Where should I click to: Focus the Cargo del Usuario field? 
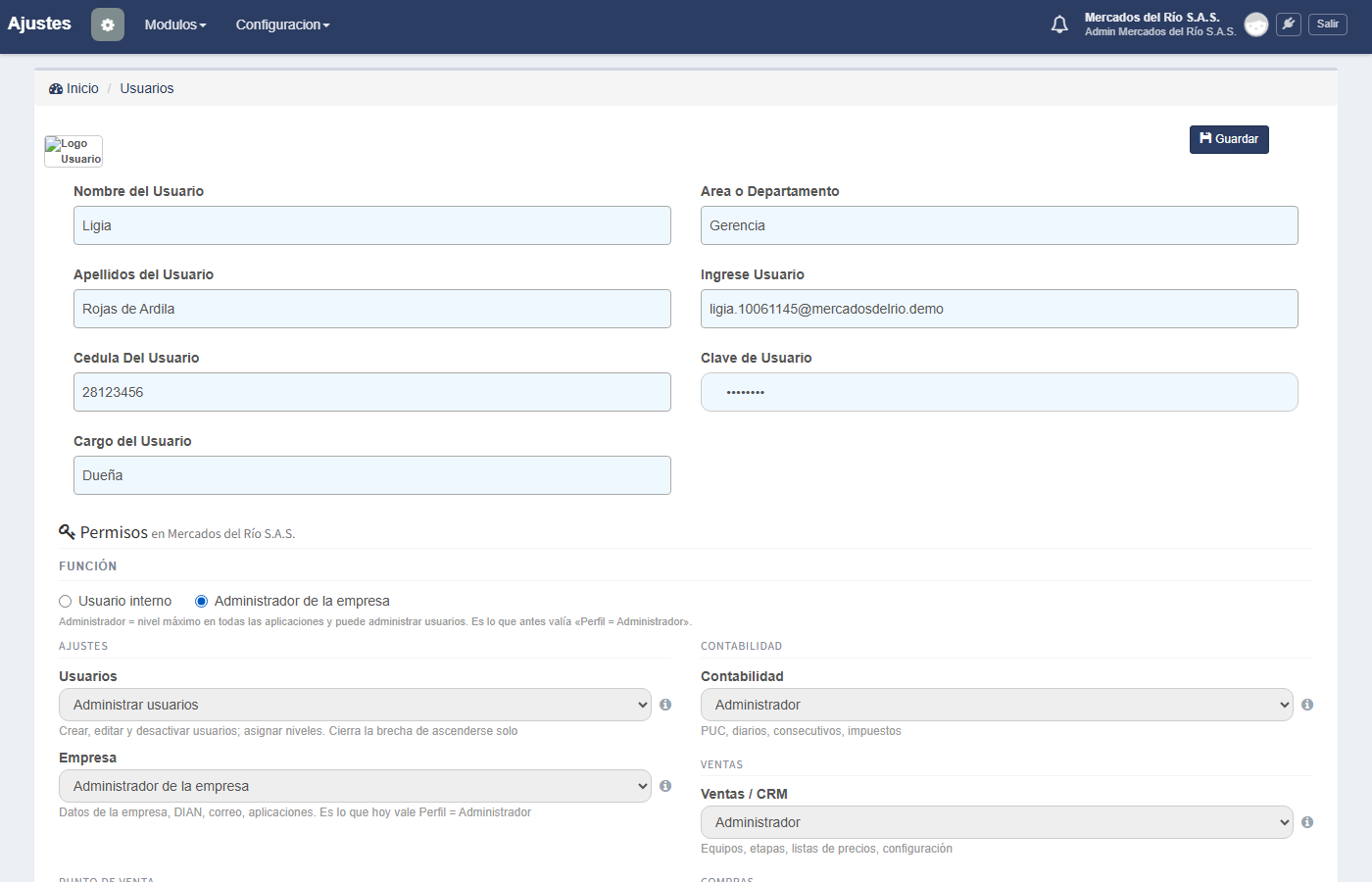click(372, 475)
